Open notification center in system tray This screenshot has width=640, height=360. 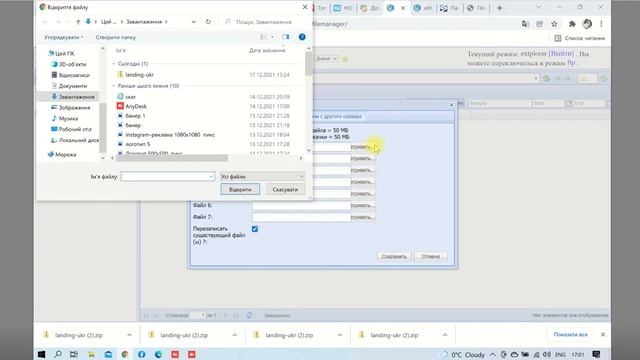(596, 354)
